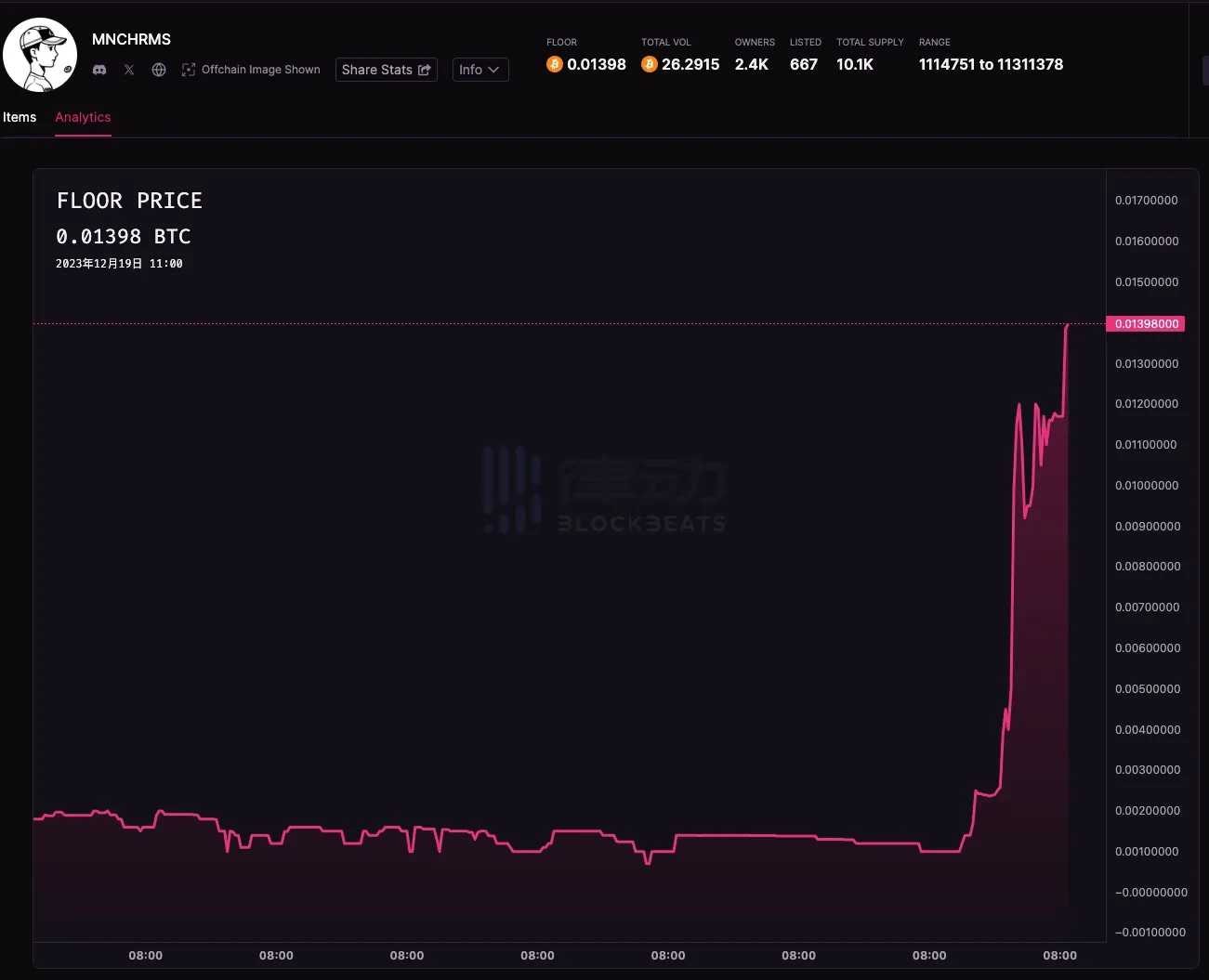Viewport: 1209px width, 980px height.
Task: Click the LISTED 667 stat
Action: coord(804,64)
